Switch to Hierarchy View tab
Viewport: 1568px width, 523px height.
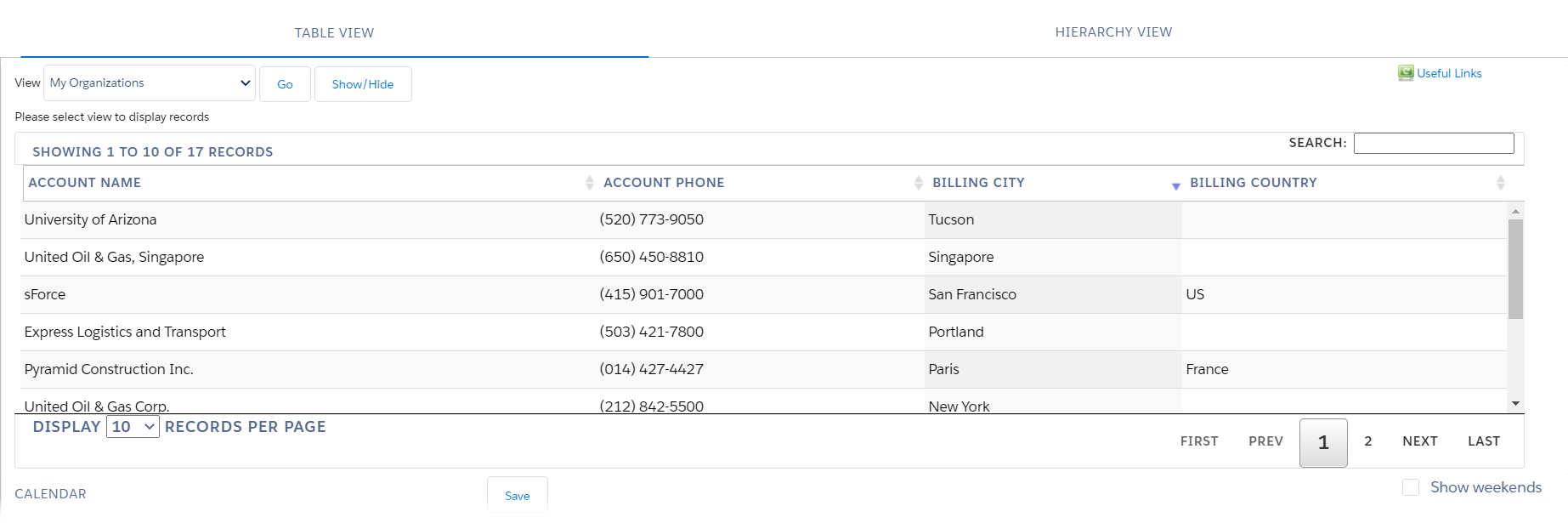point(1113,32)
